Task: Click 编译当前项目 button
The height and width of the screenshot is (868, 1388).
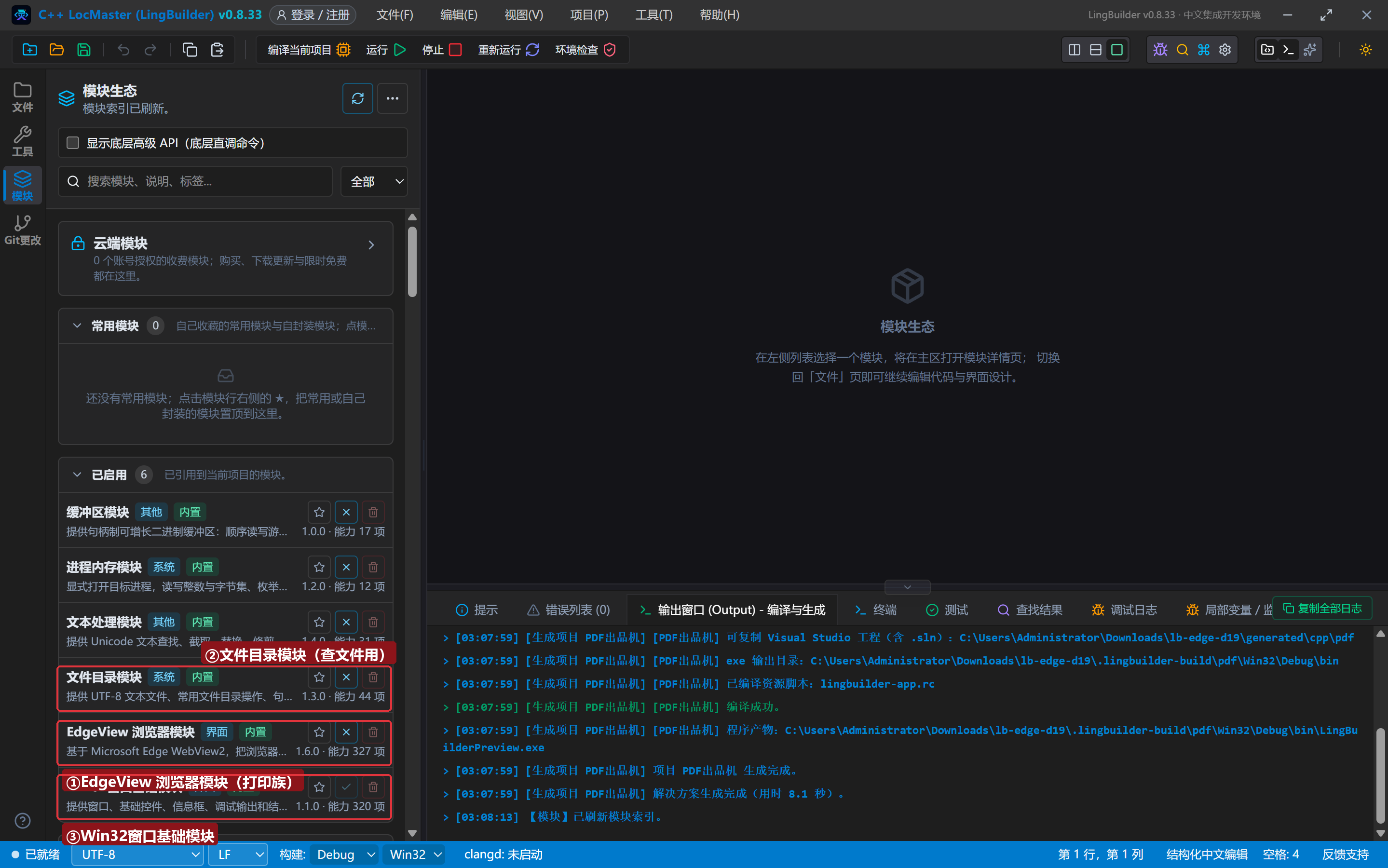Action: [309, 50]
